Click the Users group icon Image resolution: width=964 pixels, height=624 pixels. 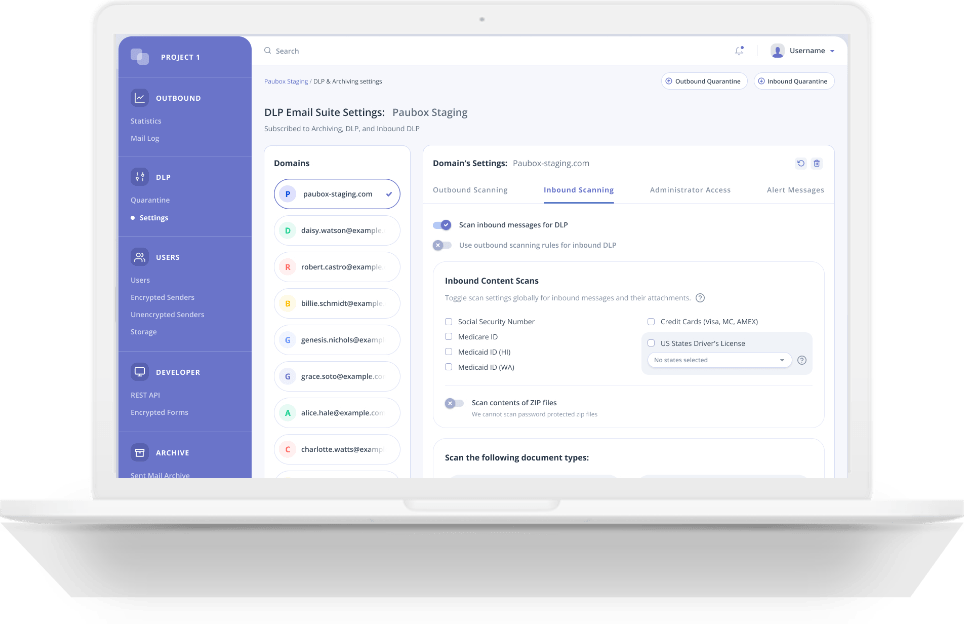click(x=140, y=257)
